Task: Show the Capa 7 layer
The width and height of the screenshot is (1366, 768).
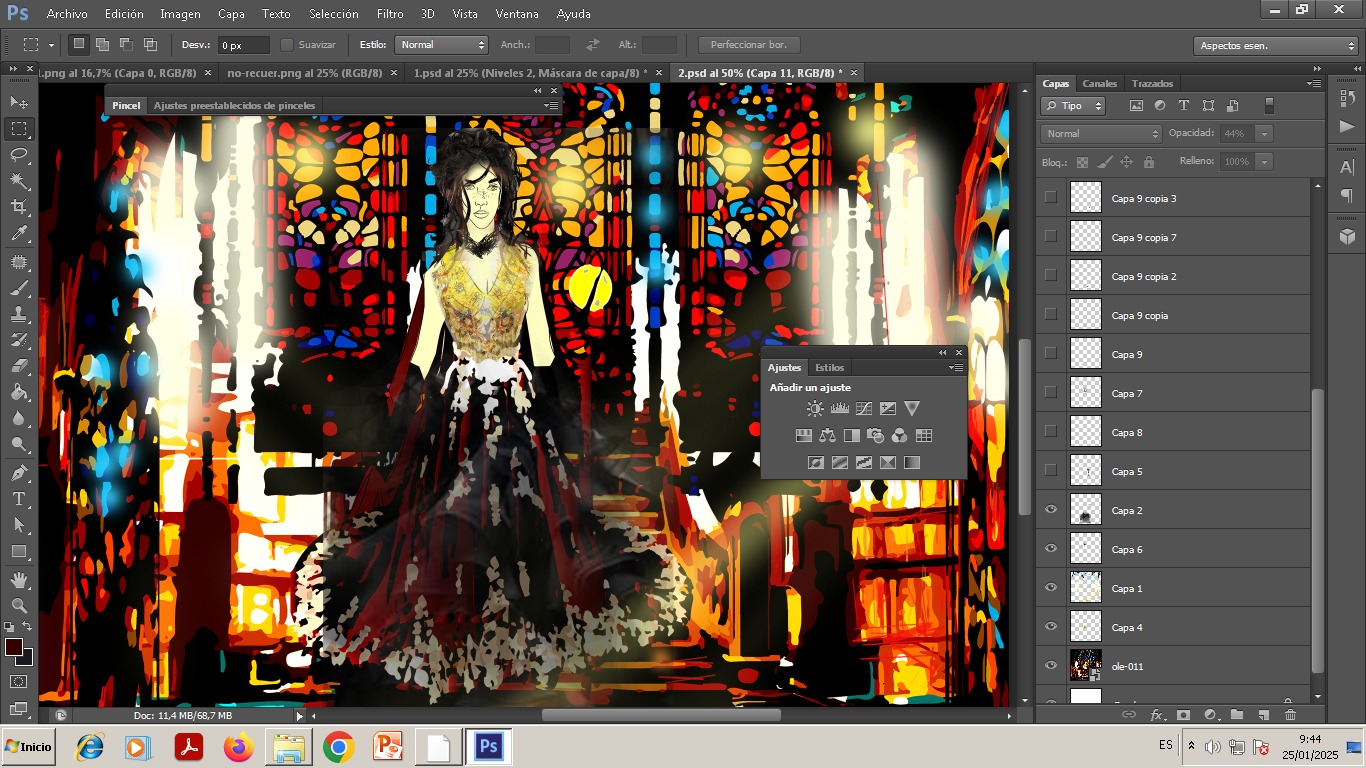Action: pos(1050,393)
